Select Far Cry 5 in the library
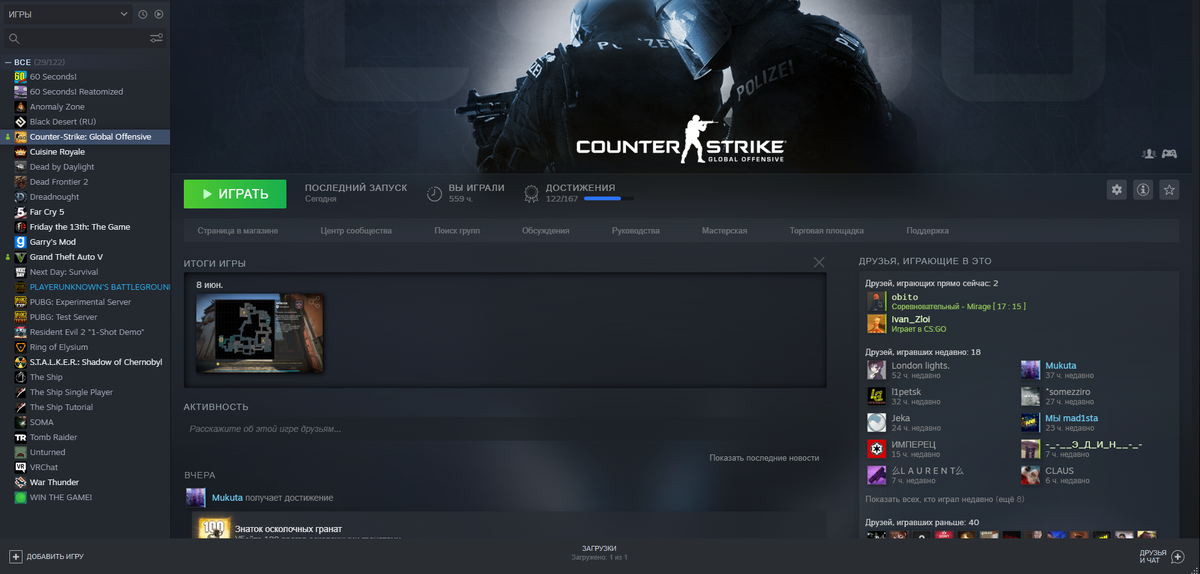Viewport: 1200px width, 574px height. point(47,212)
